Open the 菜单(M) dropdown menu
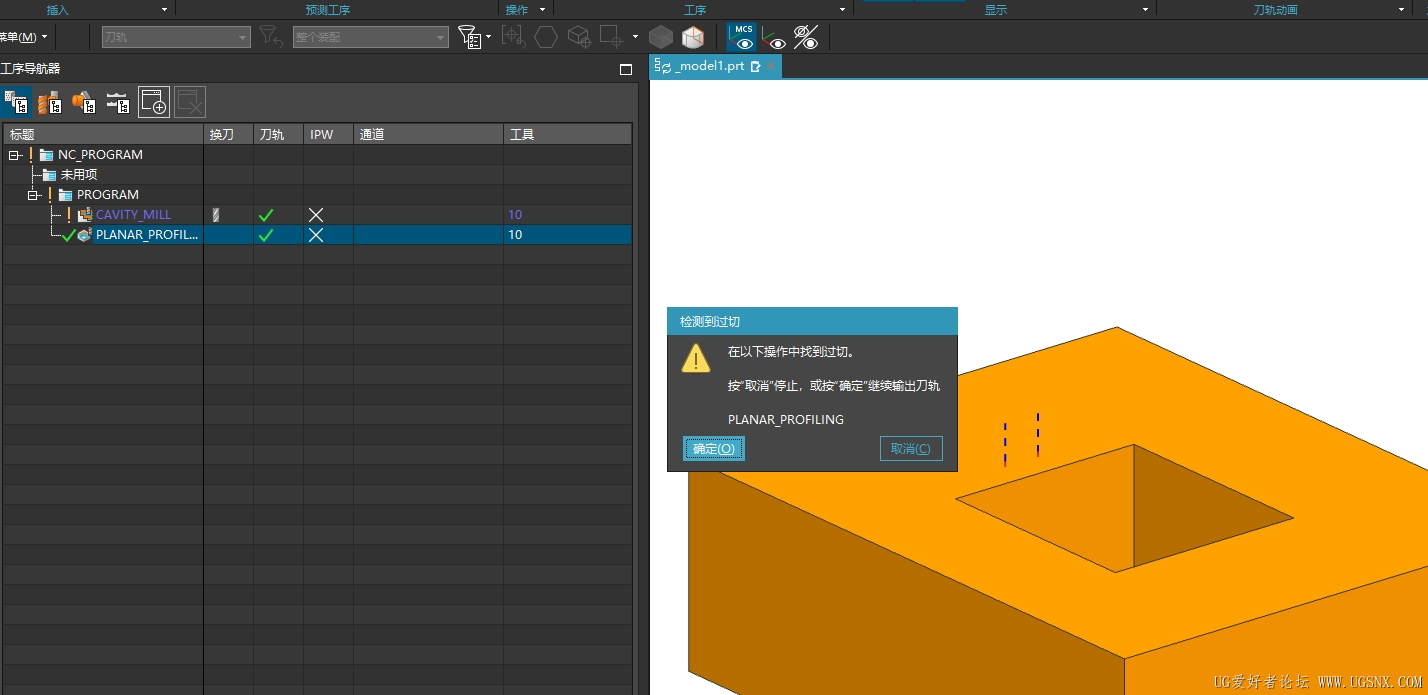Image resolution: width=1428 pixels, height=695 pixels. point(24,37)
